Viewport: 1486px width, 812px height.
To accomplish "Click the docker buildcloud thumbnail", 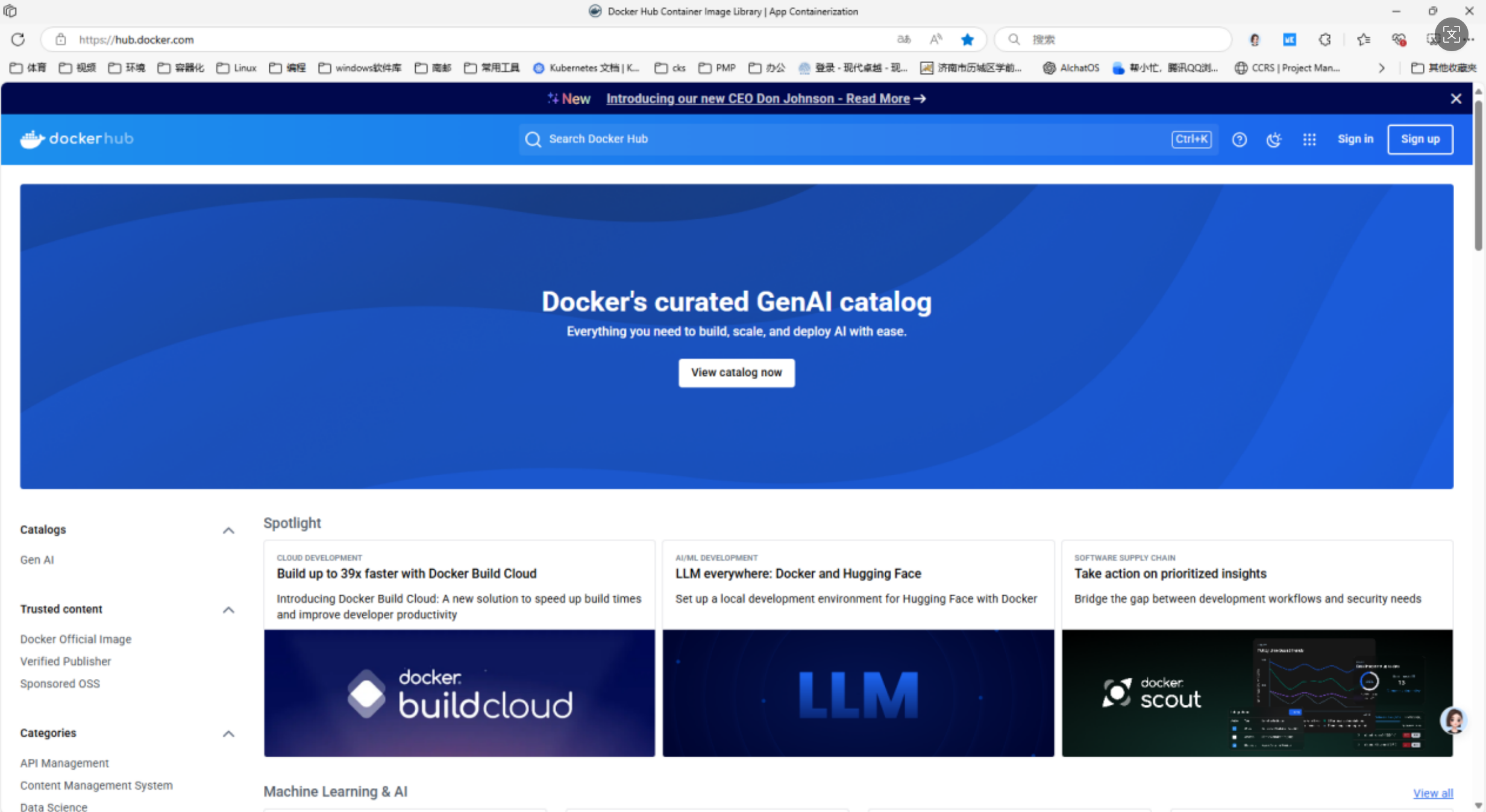I will coord(459,693).
